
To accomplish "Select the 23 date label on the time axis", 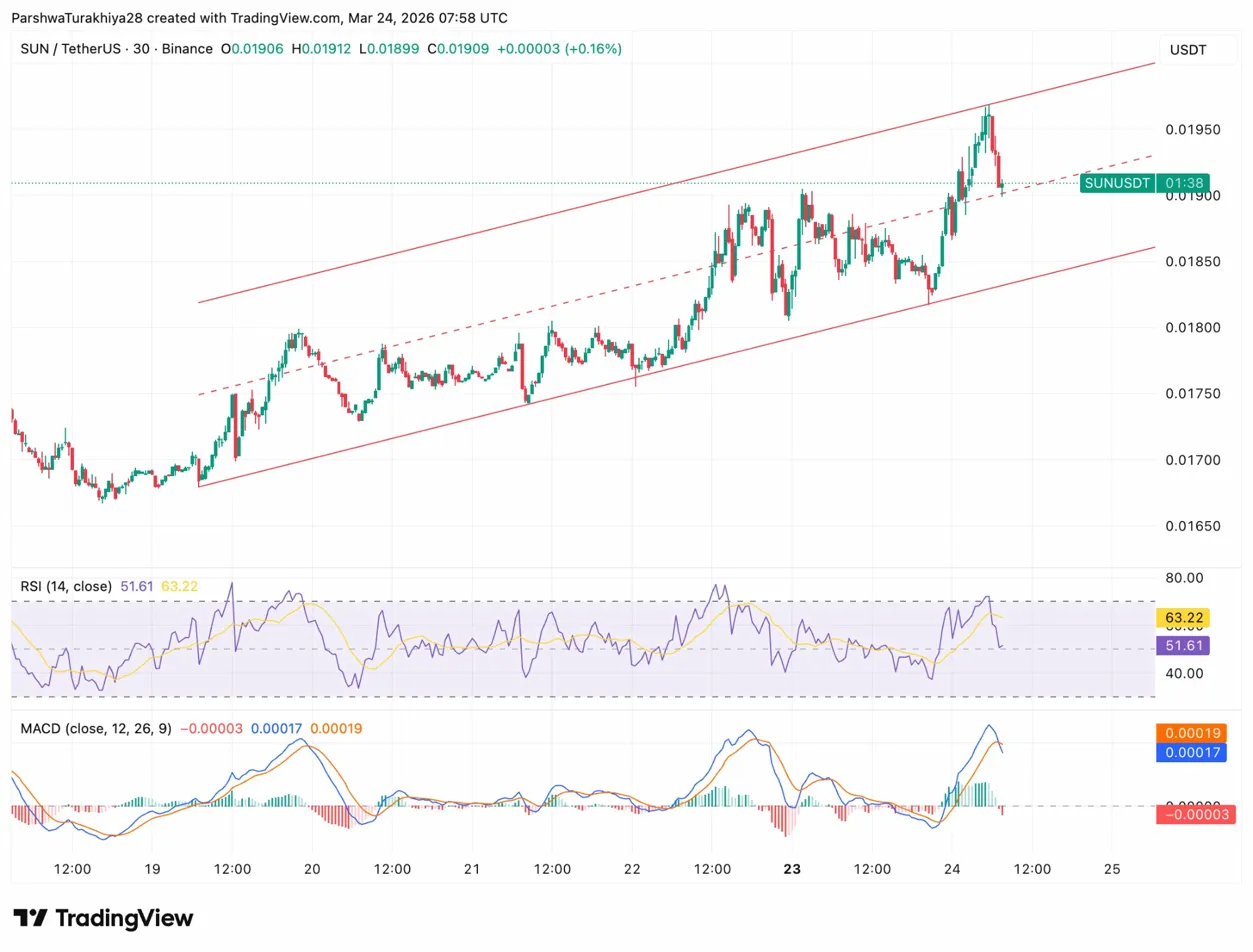I will click(791, 869).
